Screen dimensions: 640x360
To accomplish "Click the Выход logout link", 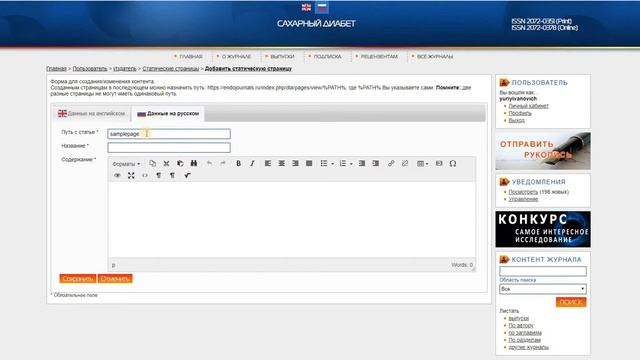I will 517,120.
